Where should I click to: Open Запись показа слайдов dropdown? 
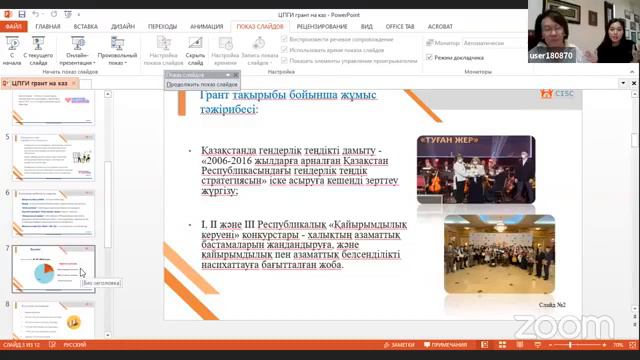click(x=260, y=51)
